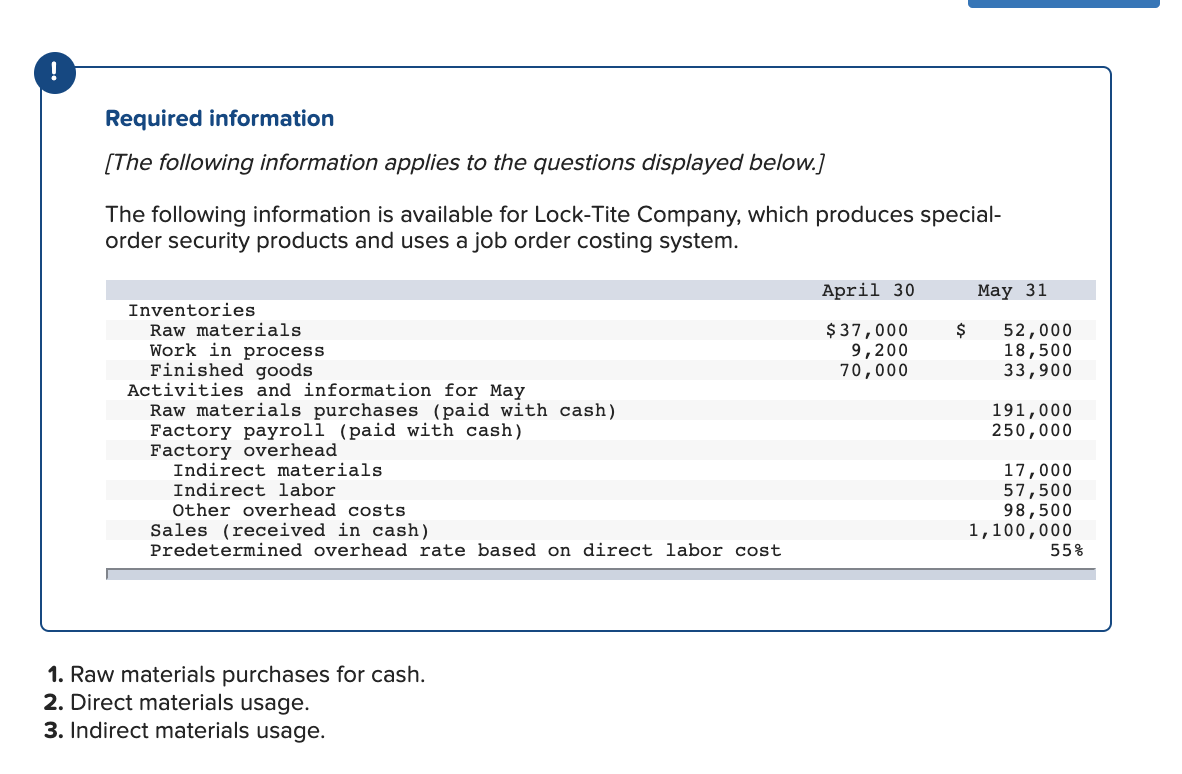This screenshot has width=1182, height=774.
Task: Click Sales (received in cash) row label
Action: coord(289,531)
